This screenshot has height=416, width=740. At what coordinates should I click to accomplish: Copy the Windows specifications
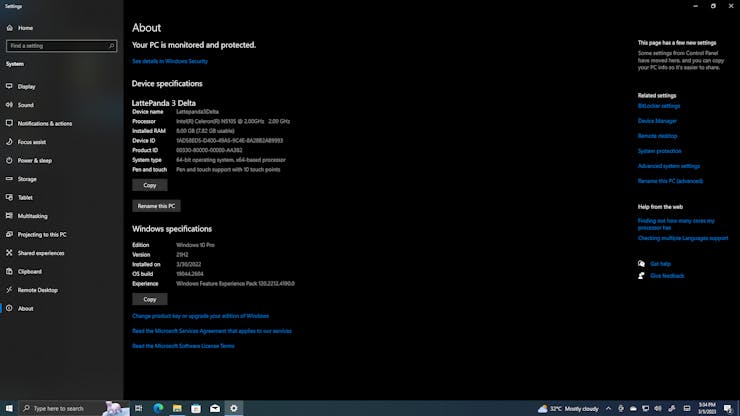(150, 299)
